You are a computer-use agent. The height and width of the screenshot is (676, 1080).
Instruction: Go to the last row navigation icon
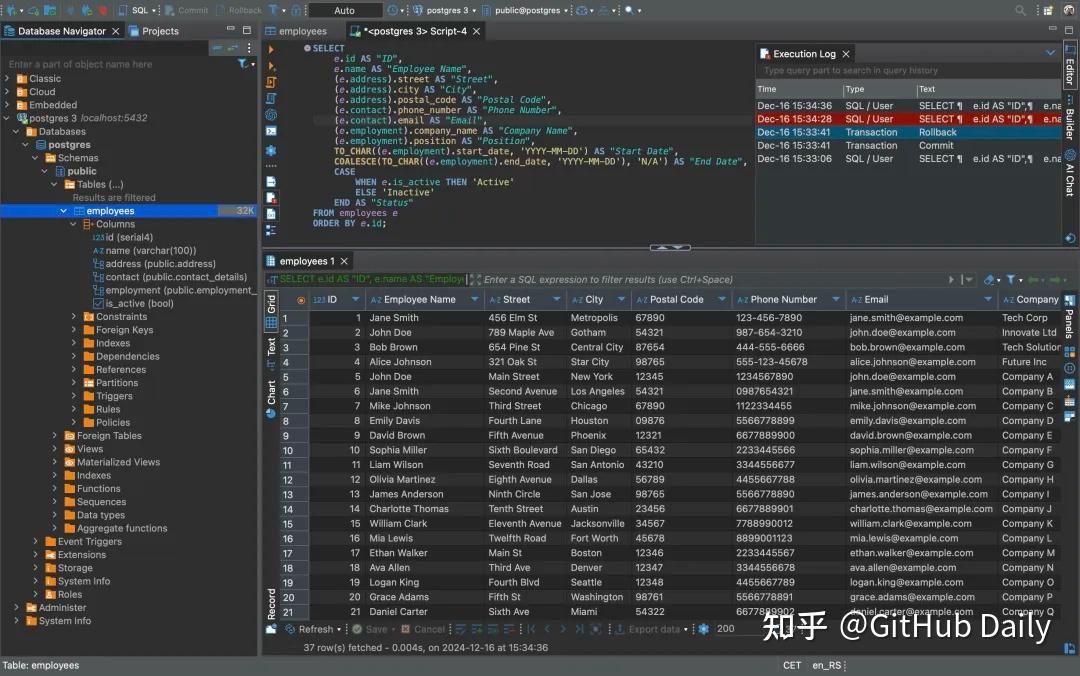579,629
